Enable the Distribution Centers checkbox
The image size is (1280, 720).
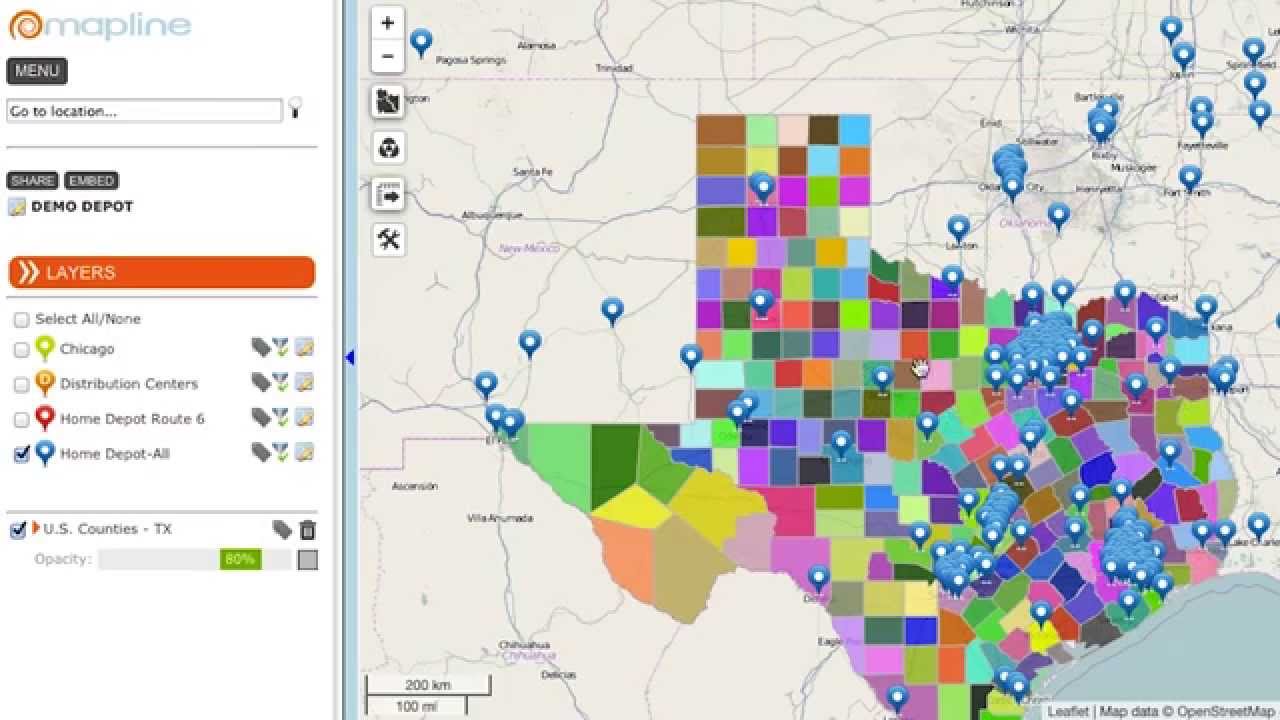(x=21, y=385)
